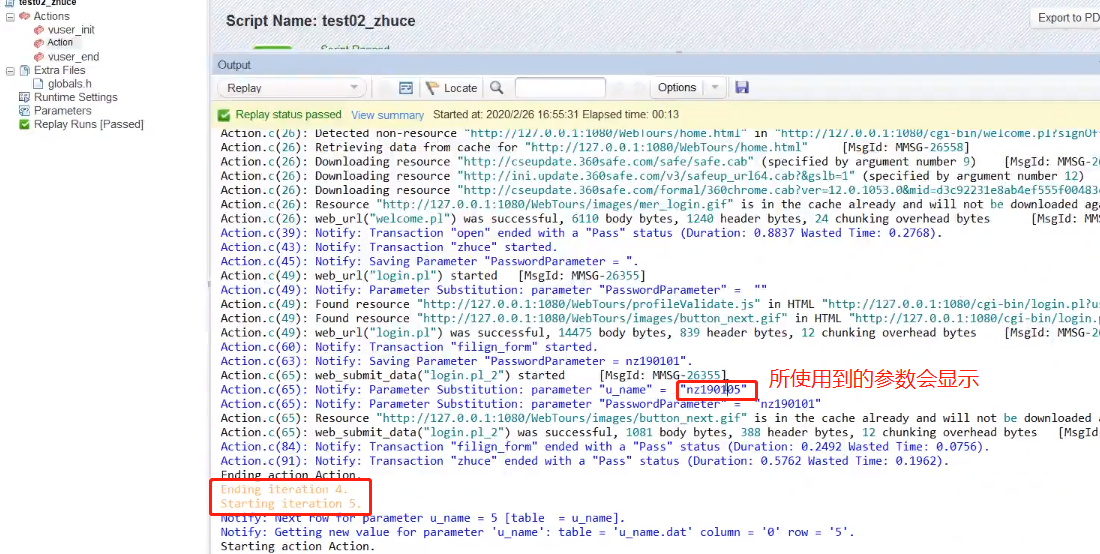The height and width of the screenshot is (554, 1100).
Task: Select the Actions folder in tree
Action: coord(51,16)
